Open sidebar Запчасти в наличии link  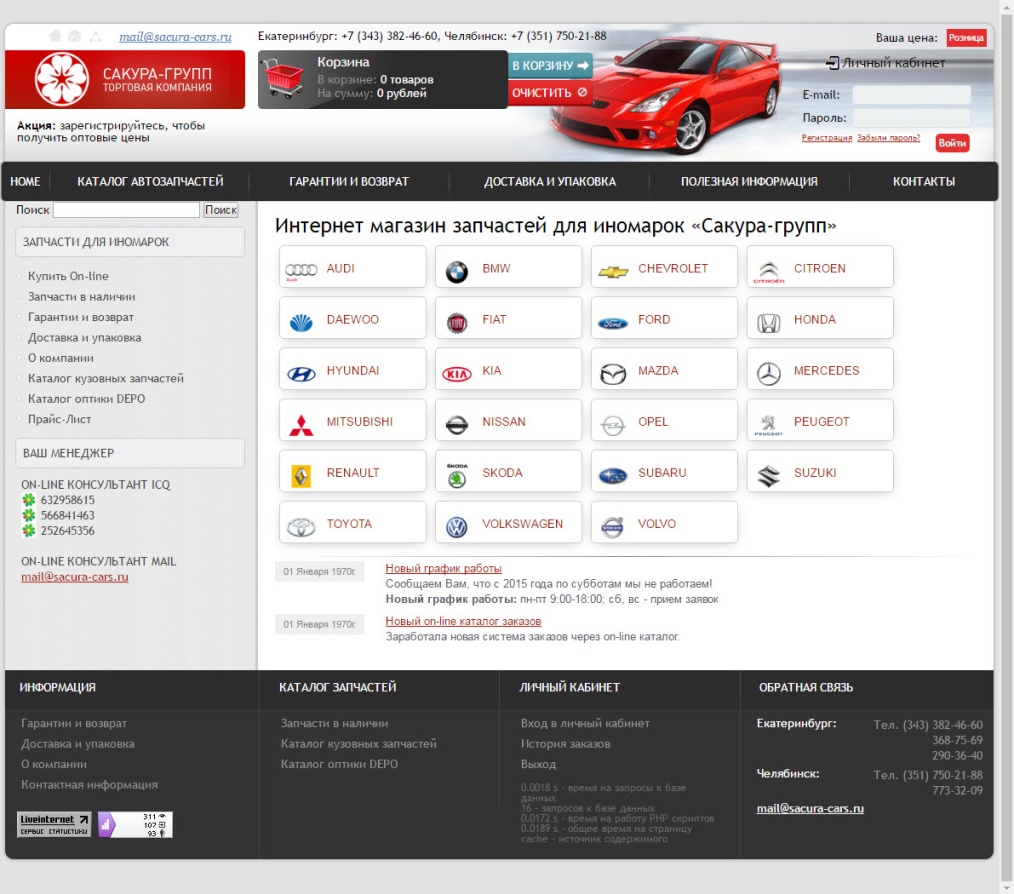click(81, 297)
